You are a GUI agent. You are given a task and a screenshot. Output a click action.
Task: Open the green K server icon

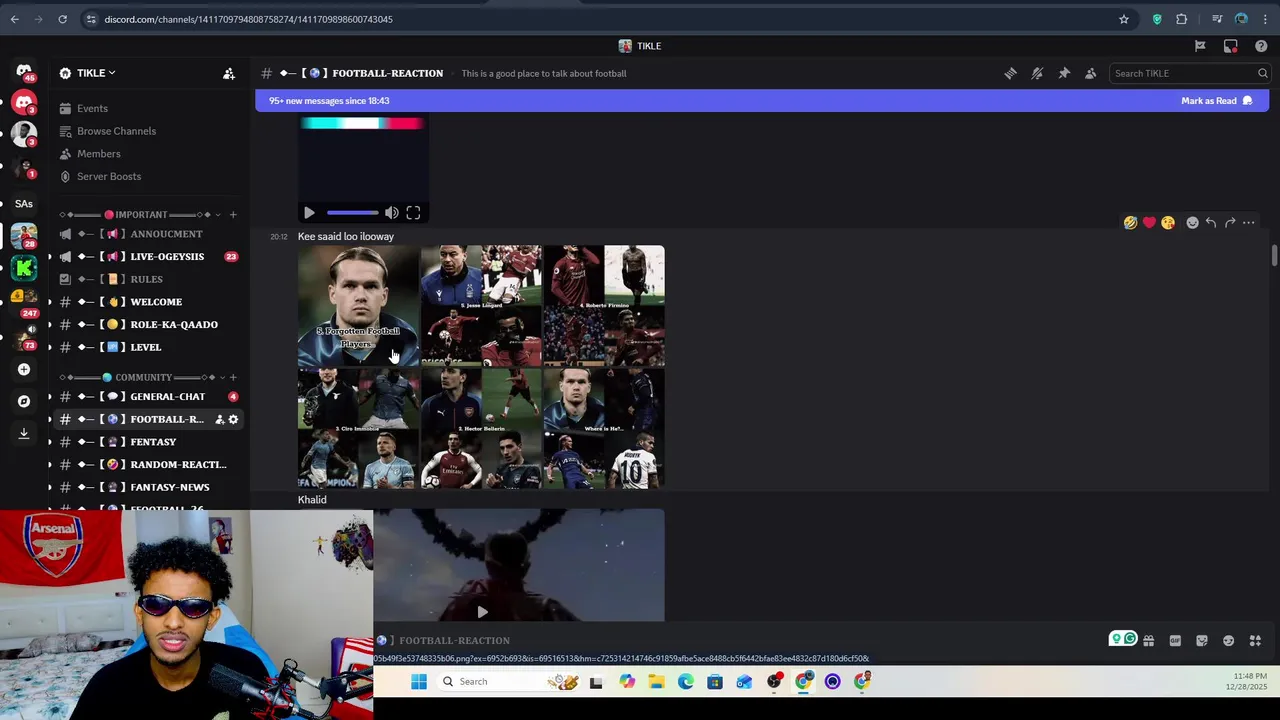(x=24, y=268)
